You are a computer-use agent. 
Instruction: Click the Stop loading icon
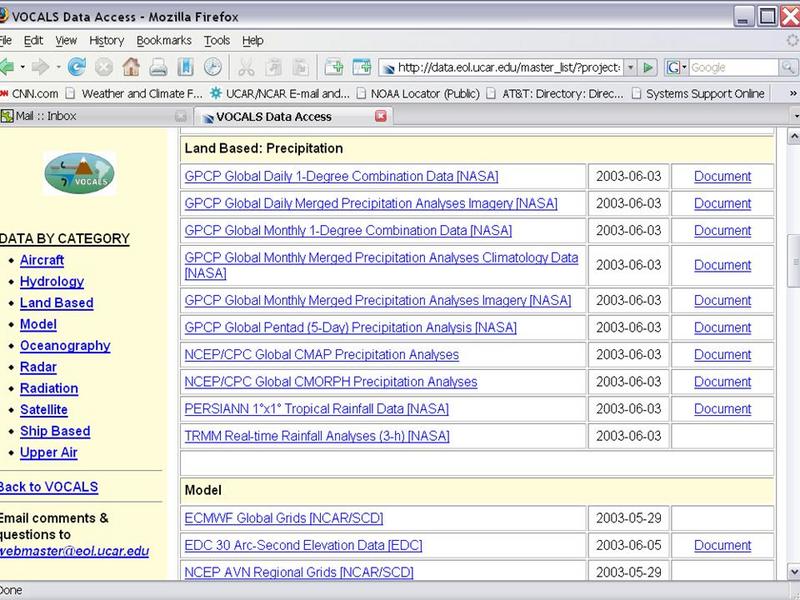[104, 67]
